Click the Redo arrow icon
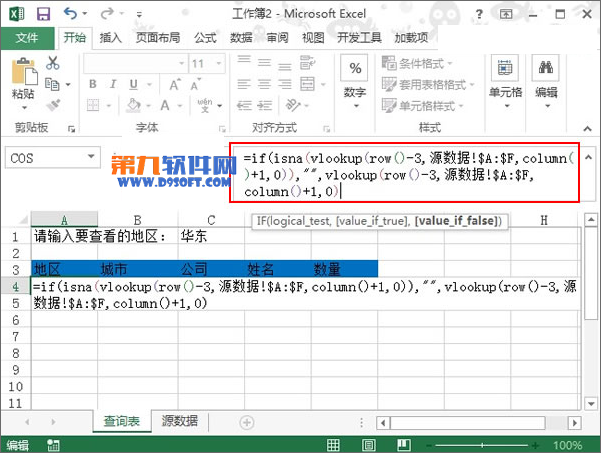This screenshot has width=601, height=453. coord(107,14)
